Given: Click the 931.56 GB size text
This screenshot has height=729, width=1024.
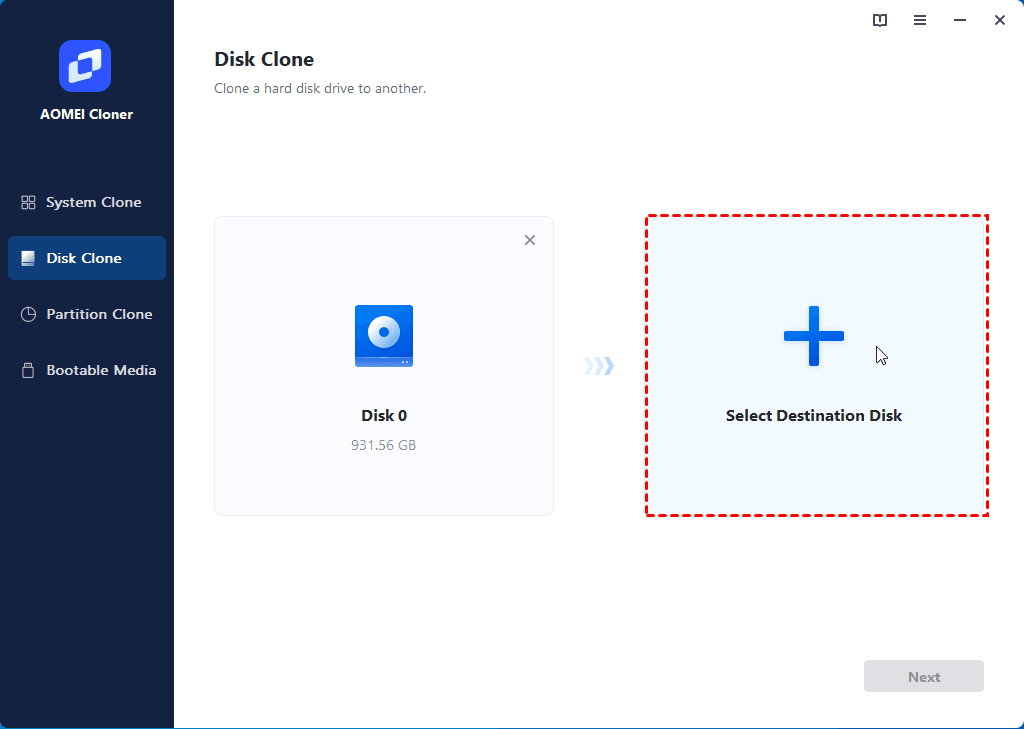Looking at the screenshot, I should 383,445.
